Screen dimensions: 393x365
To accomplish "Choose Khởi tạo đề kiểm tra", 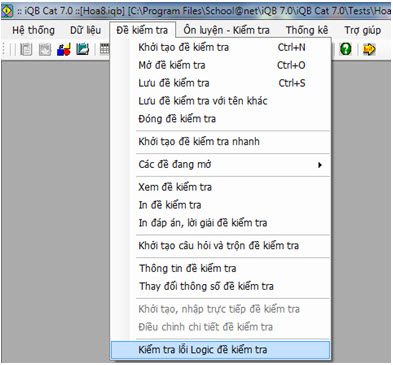I will 221,47.
